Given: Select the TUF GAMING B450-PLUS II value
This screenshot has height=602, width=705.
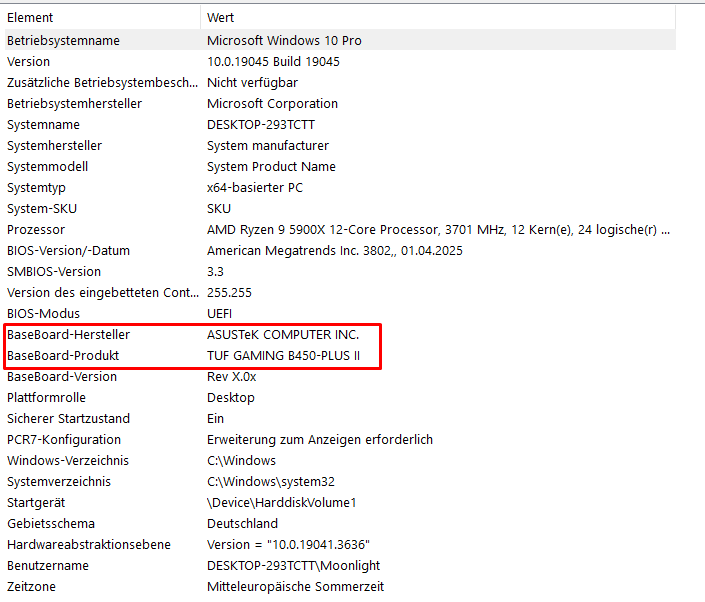Looking at the screenshot, I should [x=283, y=356].
